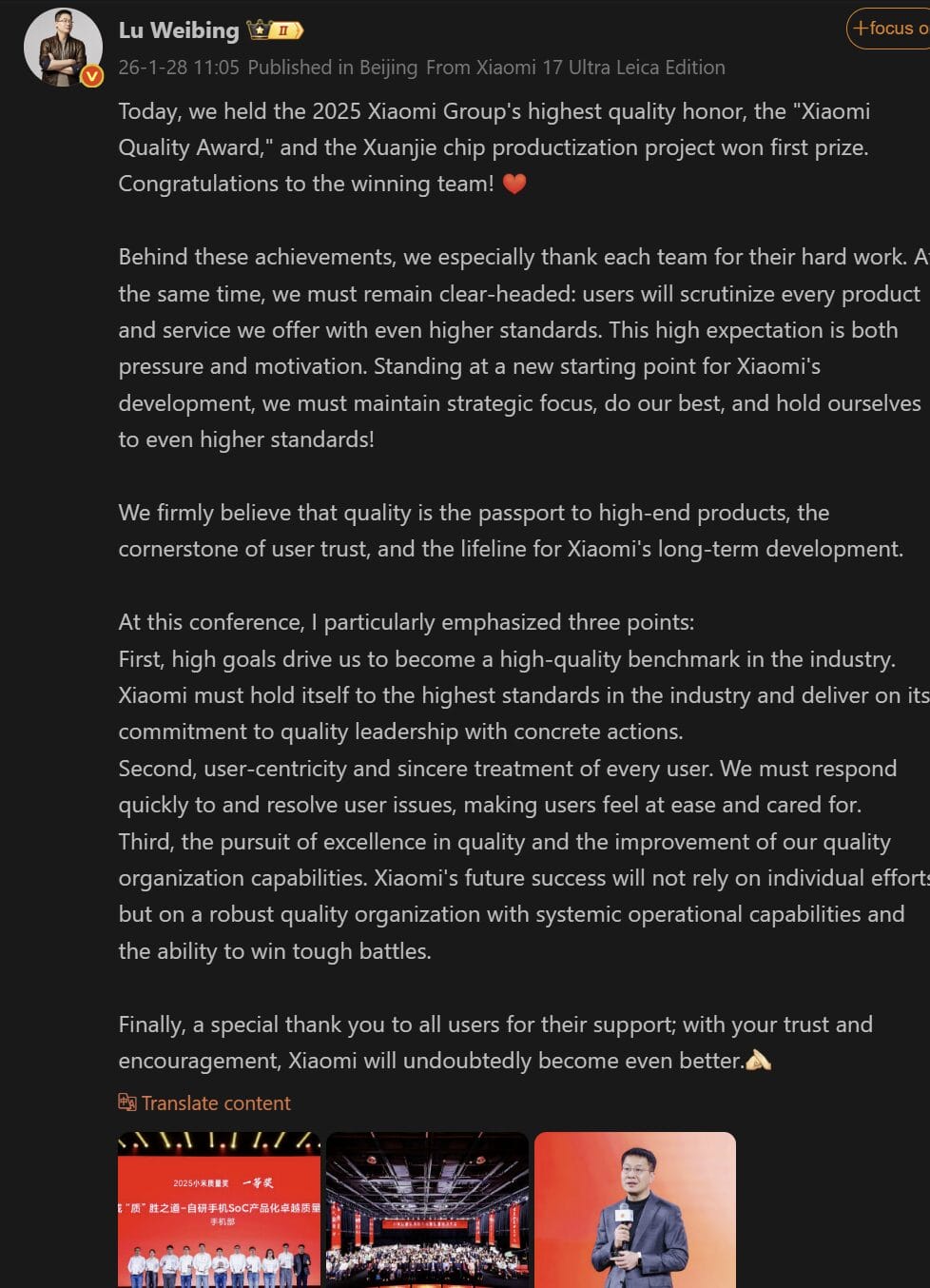Click the Translate content link text
The image size is (930, 1288).
tap(216, 1103)
